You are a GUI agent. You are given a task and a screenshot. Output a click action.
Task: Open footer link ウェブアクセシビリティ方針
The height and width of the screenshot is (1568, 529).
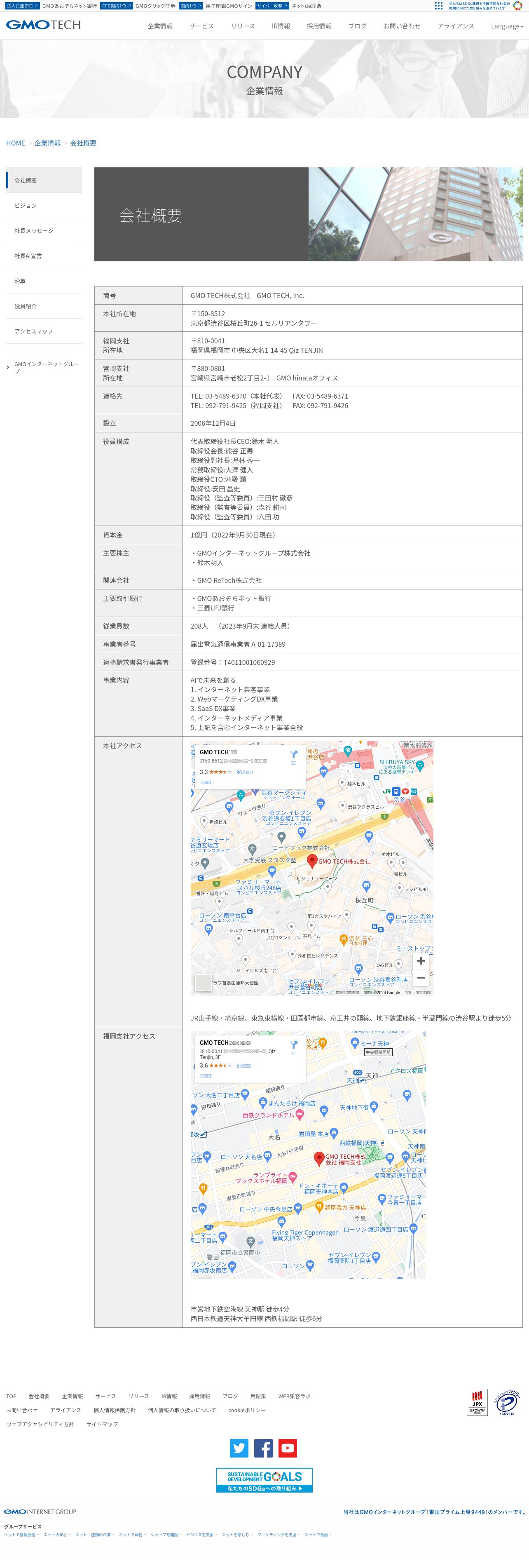40,1424
